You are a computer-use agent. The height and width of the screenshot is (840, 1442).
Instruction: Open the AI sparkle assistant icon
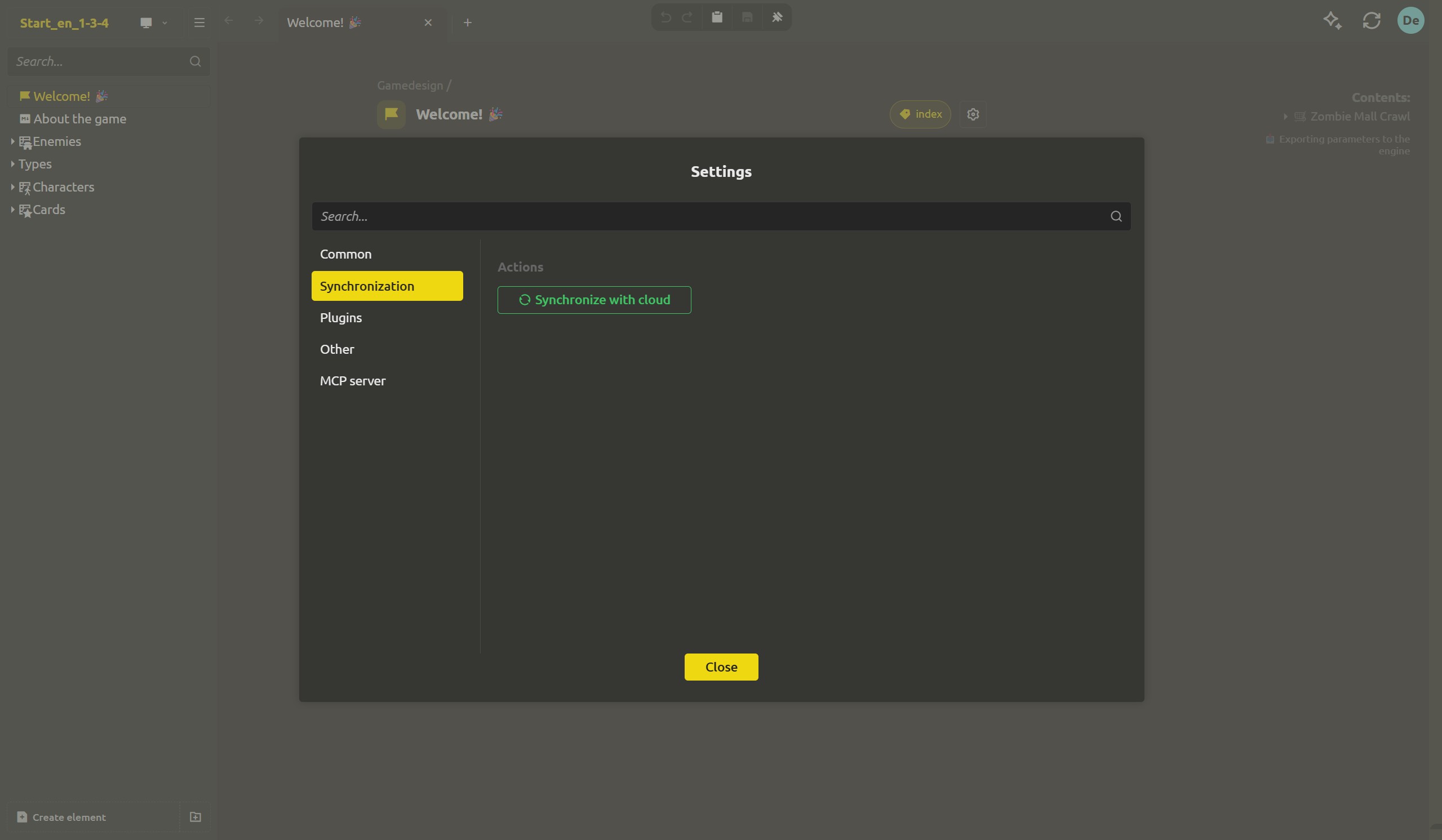(1333, 21)
